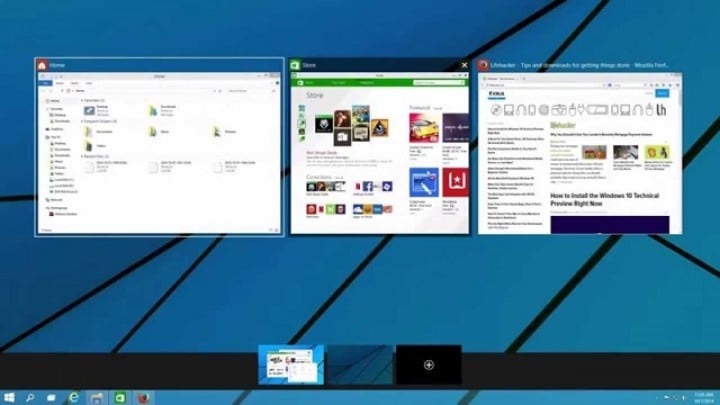Click the Home icon in Explorer's preview title
The height and width of the screenshot is (405, 720).
(42, 65)
